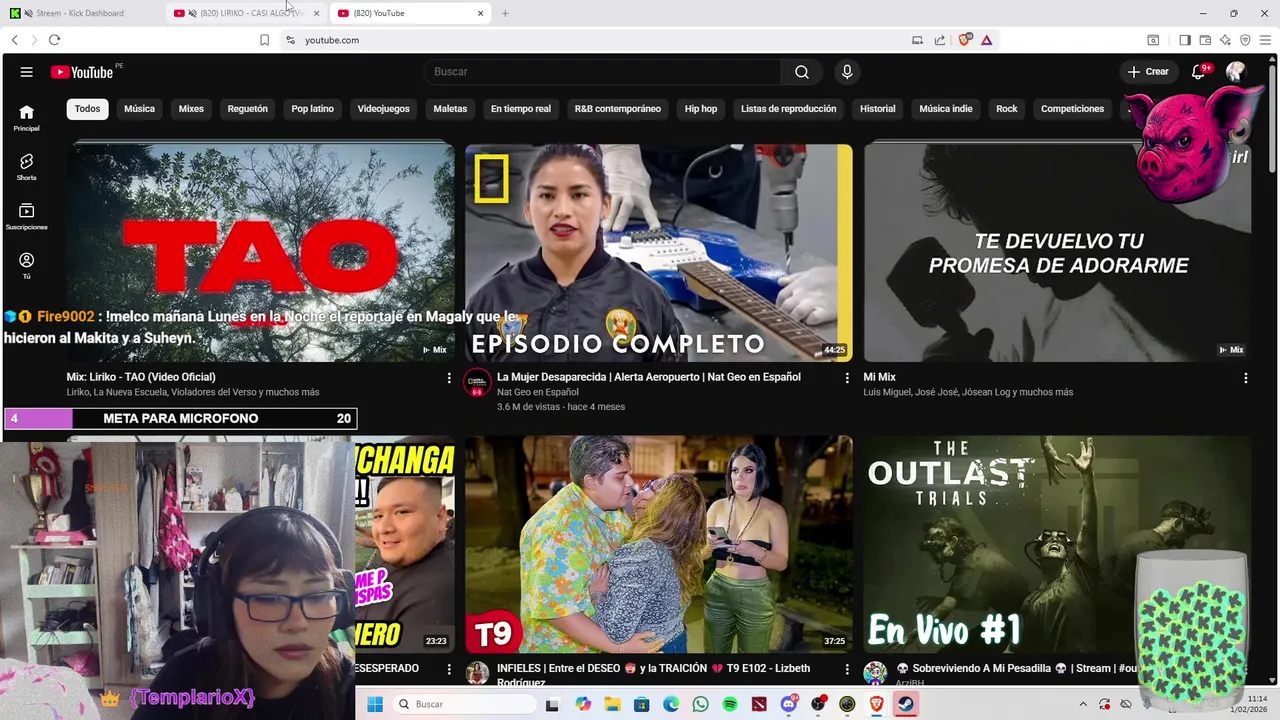Close the (820) YouTube tab

[x=480, y=13]
